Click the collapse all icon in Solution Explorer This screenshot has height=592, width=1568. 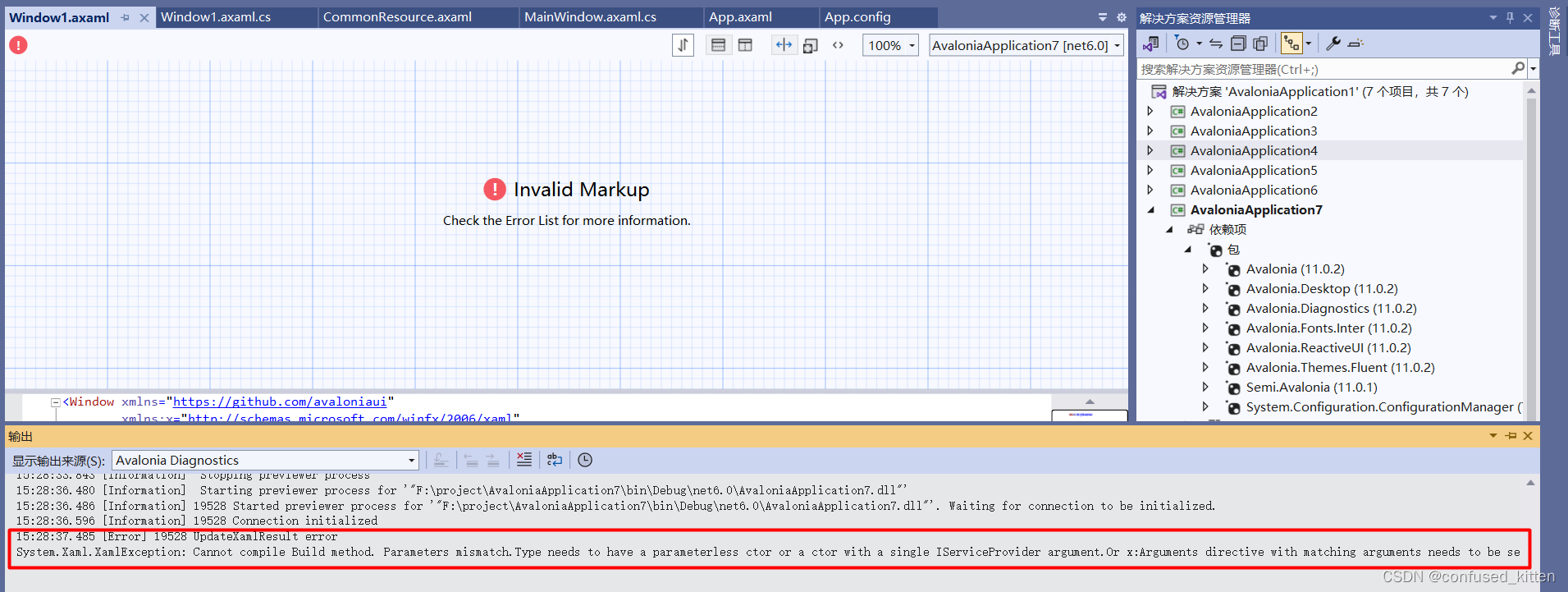coord(1238,44)
